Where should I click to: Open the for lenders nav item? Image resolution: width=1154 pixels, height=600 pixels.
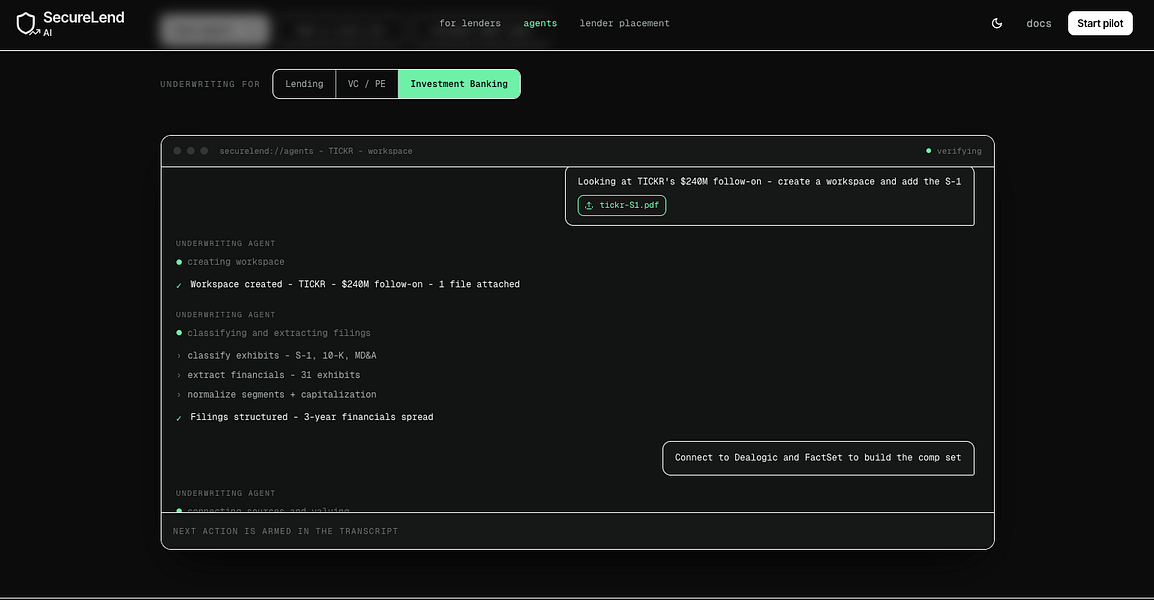470,24
